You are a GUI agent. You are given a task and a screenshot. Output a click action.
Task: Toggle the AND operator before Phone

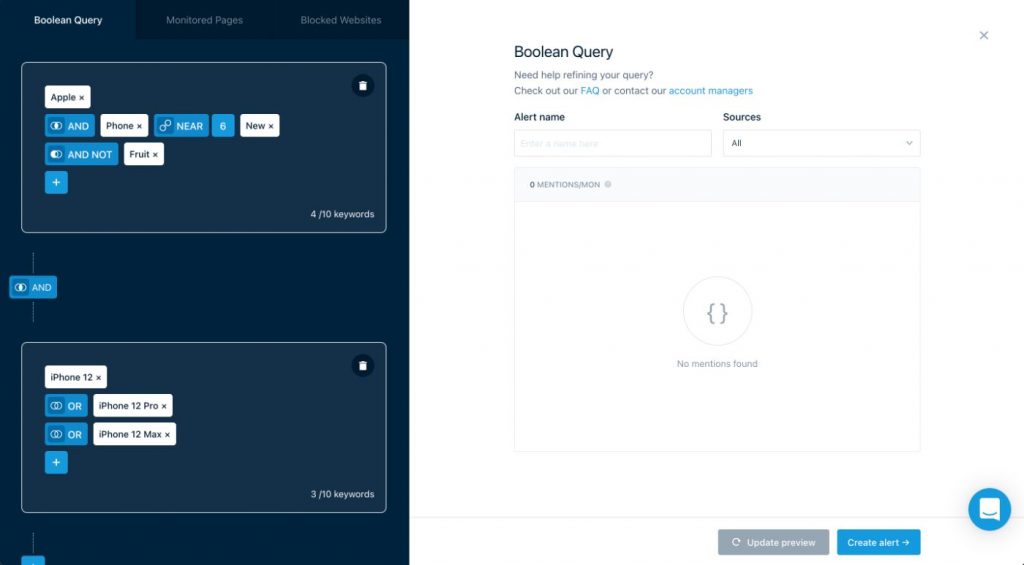click(x=69, y=125)
